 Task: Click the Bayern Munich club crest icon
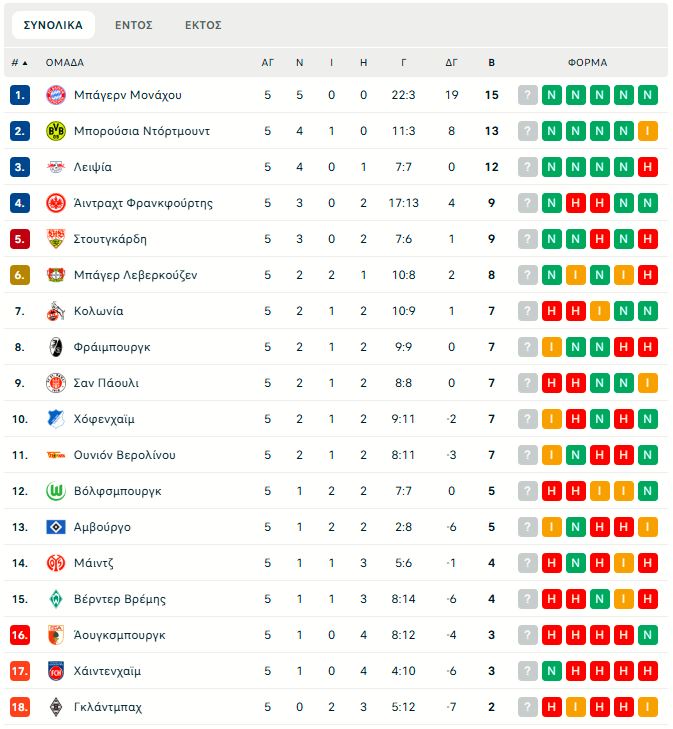point(55,95)
